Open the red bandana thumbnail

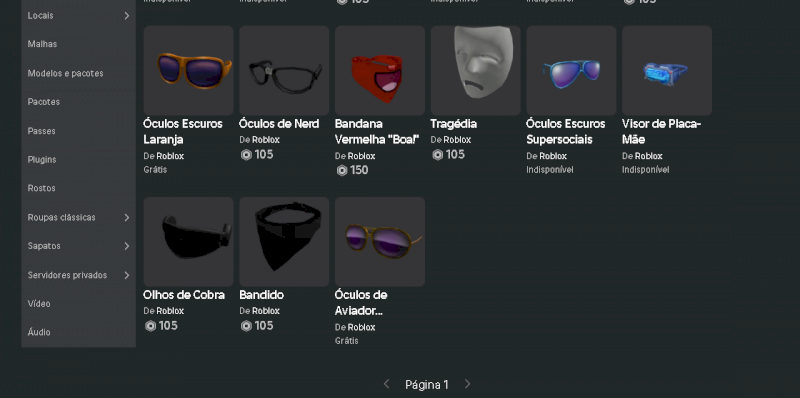click(380, 70)
